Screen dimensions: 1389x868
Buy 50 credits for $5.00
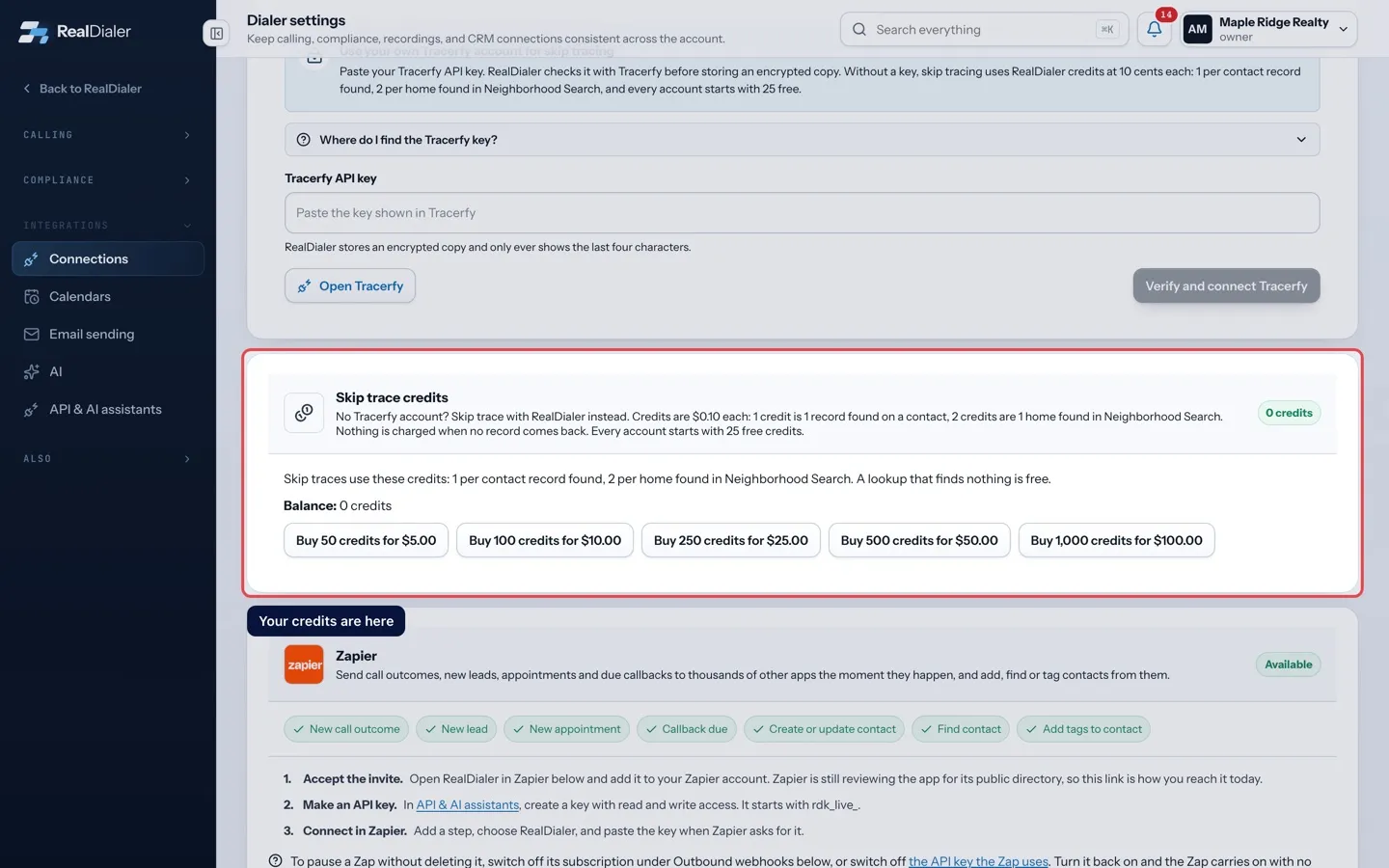click(366, 540)
